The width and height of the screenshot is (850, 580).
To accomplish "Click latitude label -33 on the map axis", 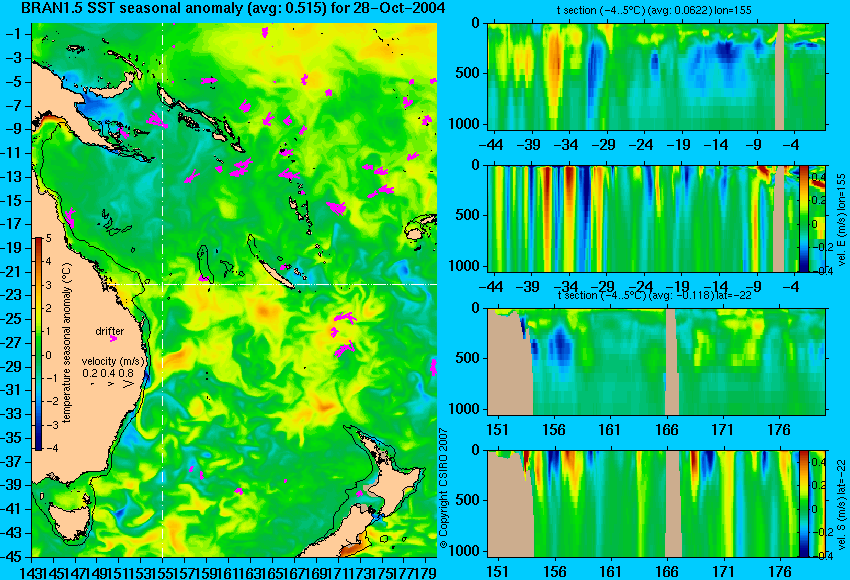I will pyautogui.click(x=11, y=414).
